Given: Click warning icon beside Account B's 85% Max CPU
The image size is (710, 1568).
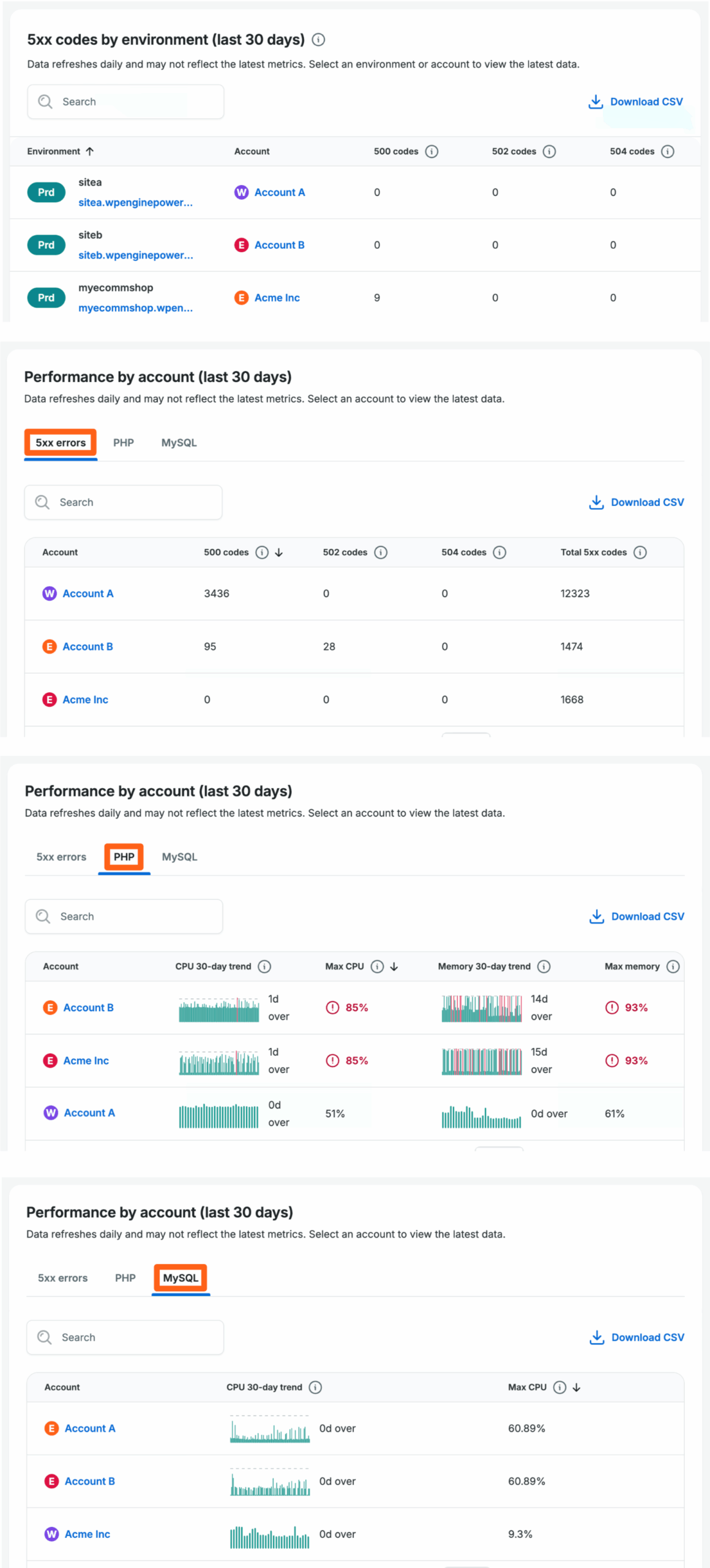Looking at the screenshot, I should coord(332,1008).
